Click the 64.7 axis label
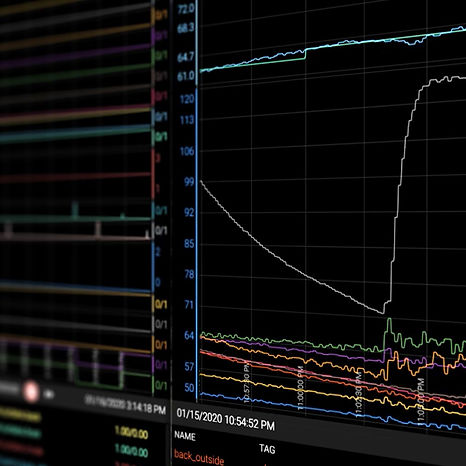Screen dimensions: 466x466 click(x=186, y=57)
